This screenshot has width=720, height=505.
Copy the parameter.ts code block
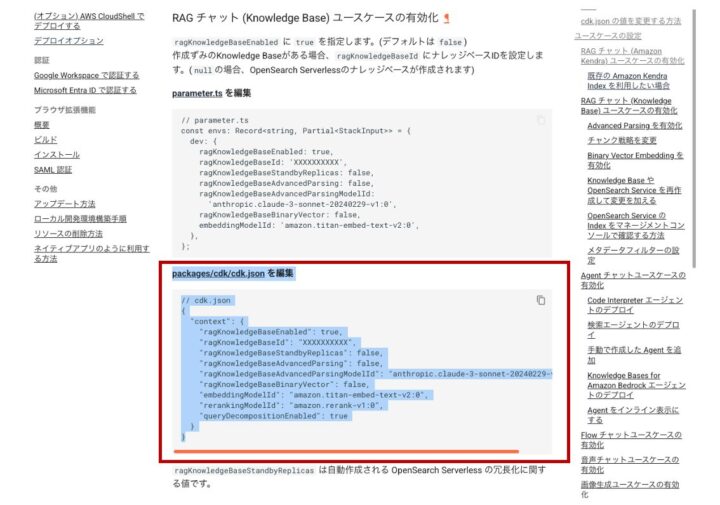(x=541, y=120)
